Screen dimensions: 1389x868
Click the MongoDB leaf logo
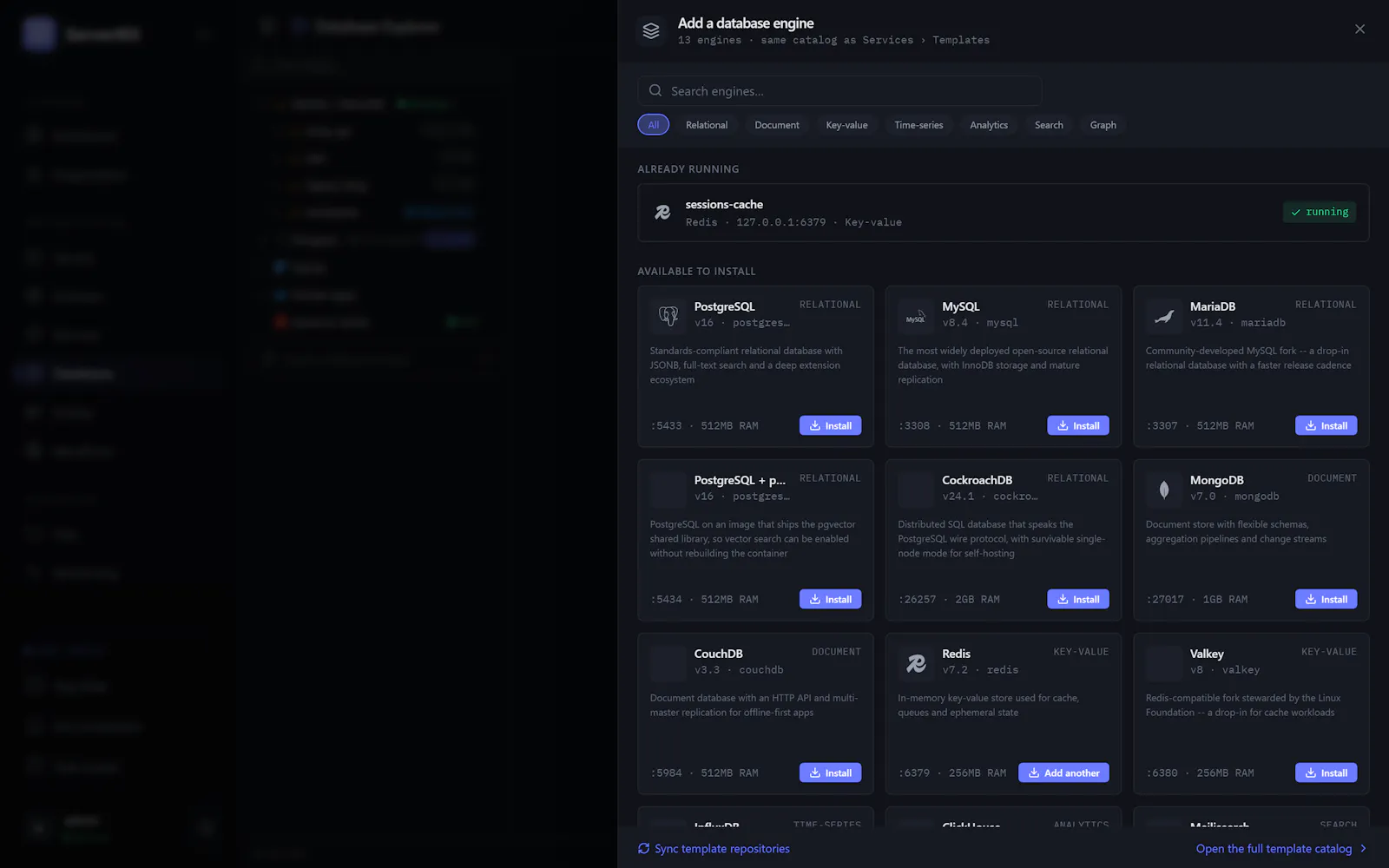(x=1164, y=490)
